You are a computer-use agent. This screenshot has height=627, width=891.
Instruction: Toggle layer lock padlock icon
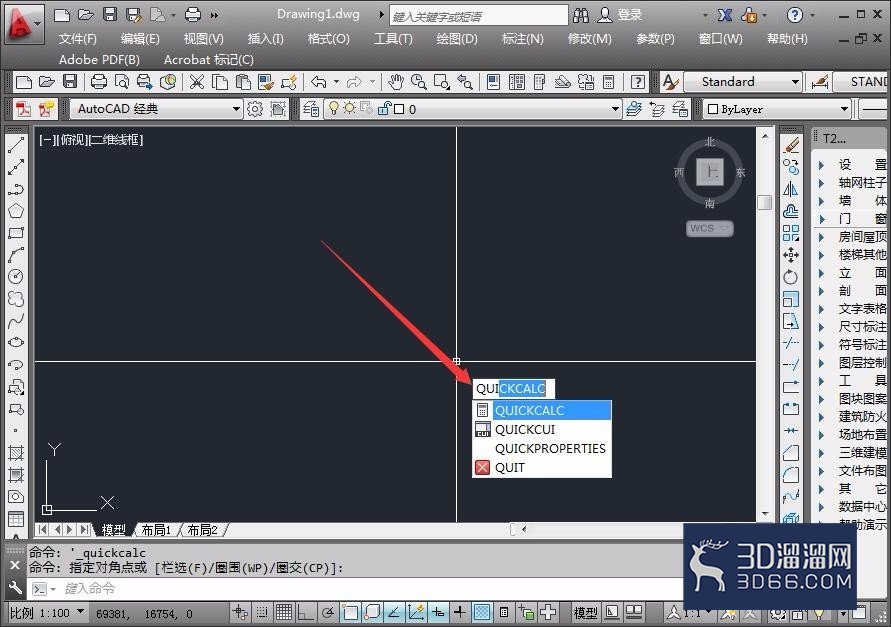(x=385, y=108)
